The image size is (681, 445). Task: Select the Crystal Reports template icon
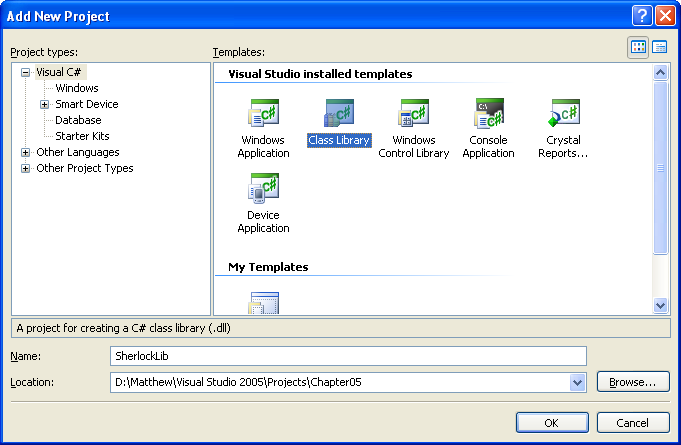pyautogui.click(x=564, y=113)
